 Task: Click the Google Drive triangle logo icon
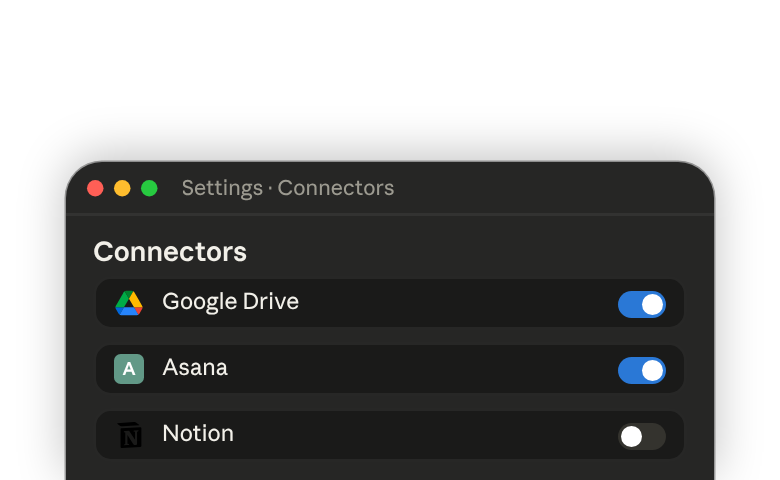129,303
